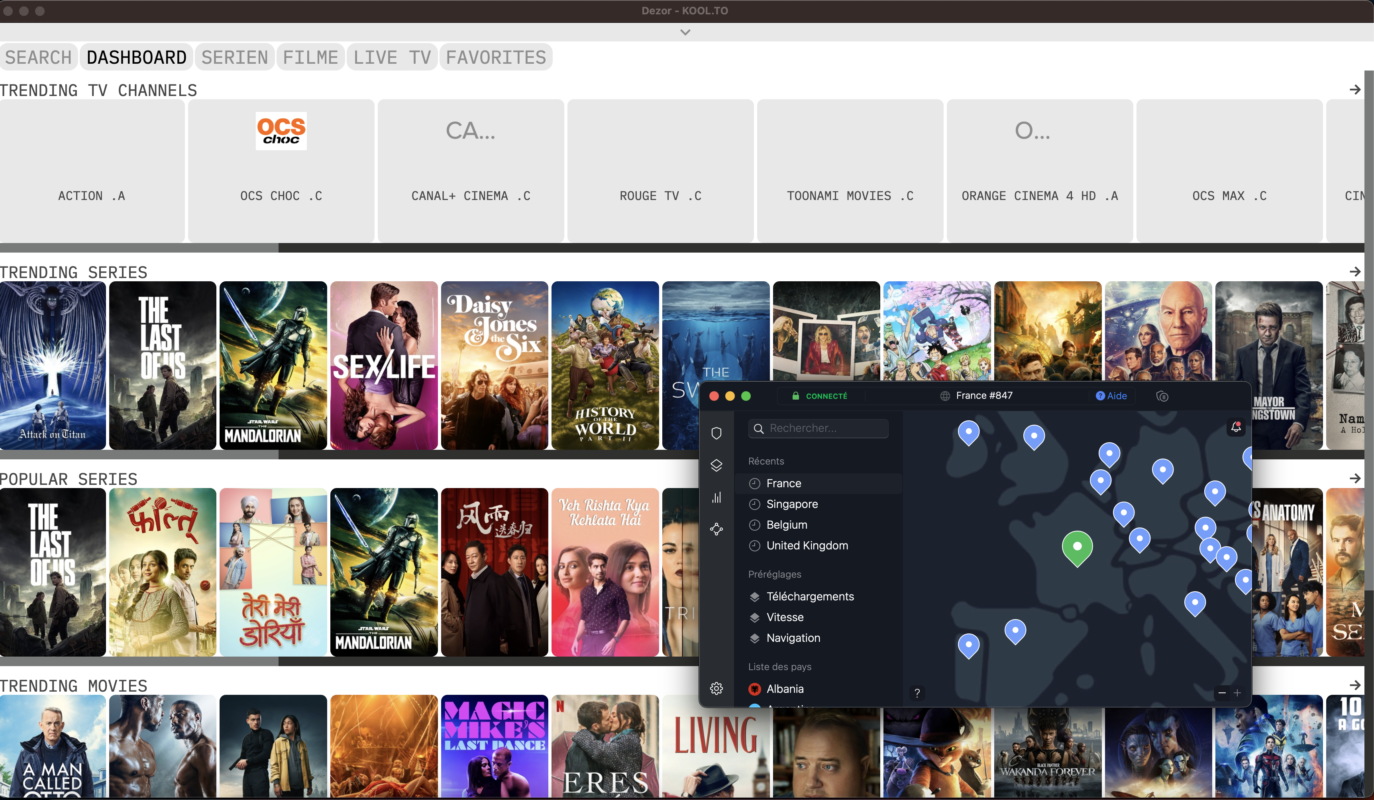Click the Aide help link in VPN

[1111, 396]
